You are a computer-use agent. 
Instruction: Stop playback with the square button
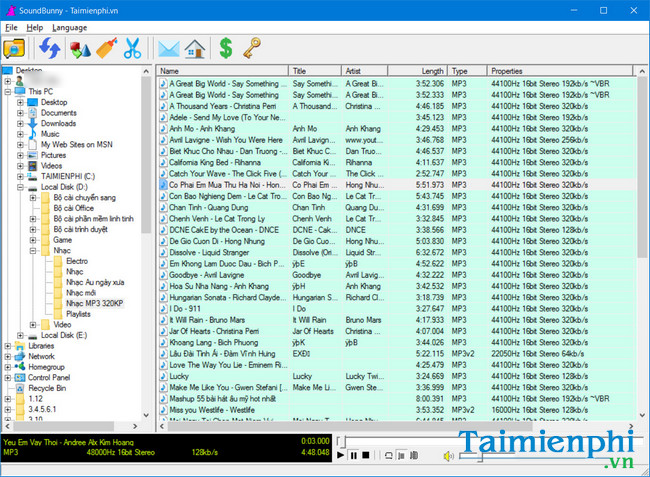(x=366, y=455)
